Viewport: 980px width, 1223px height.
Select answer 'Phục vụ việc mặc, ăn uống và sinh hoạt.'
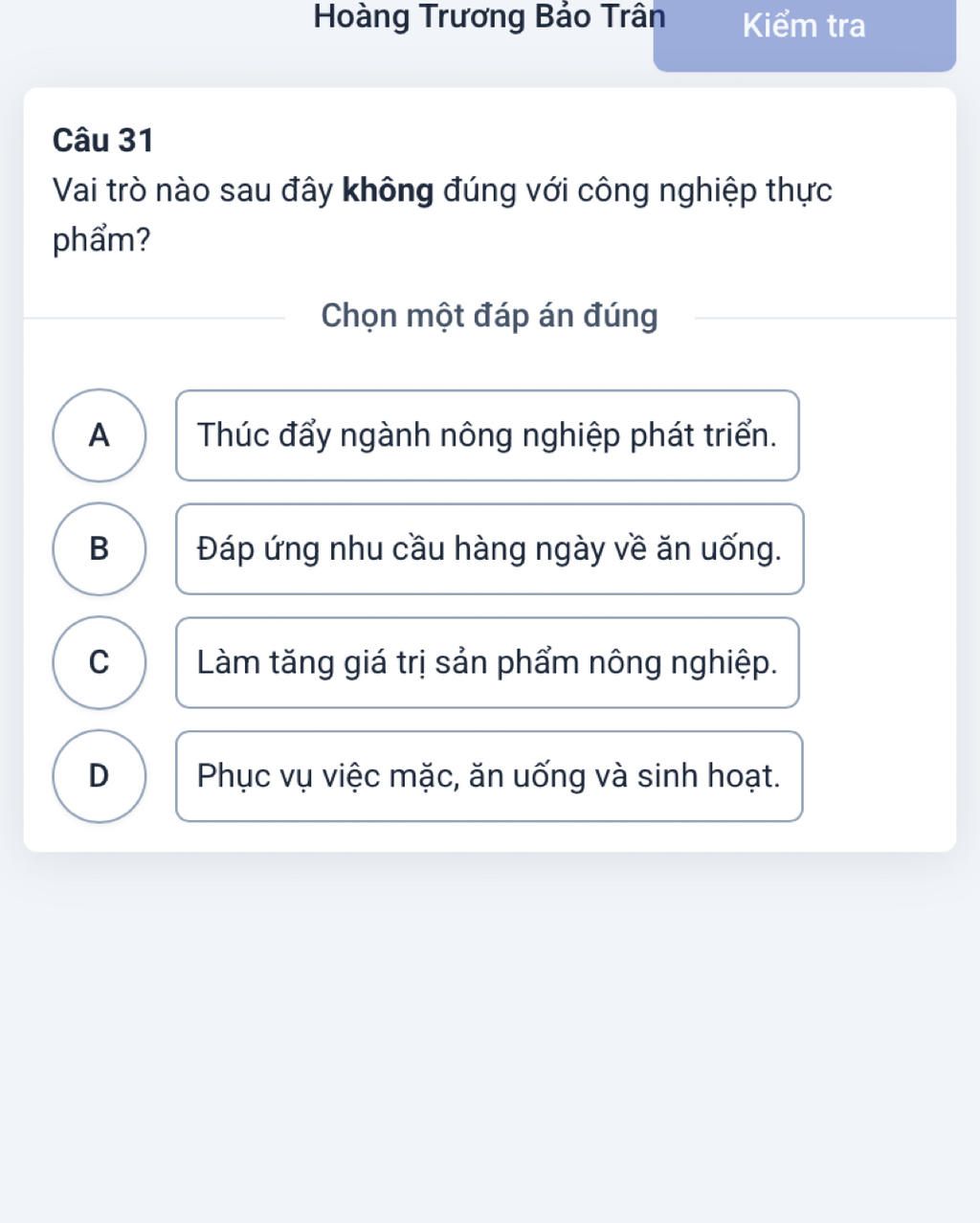pyautogui.click(x=489, y=776)
